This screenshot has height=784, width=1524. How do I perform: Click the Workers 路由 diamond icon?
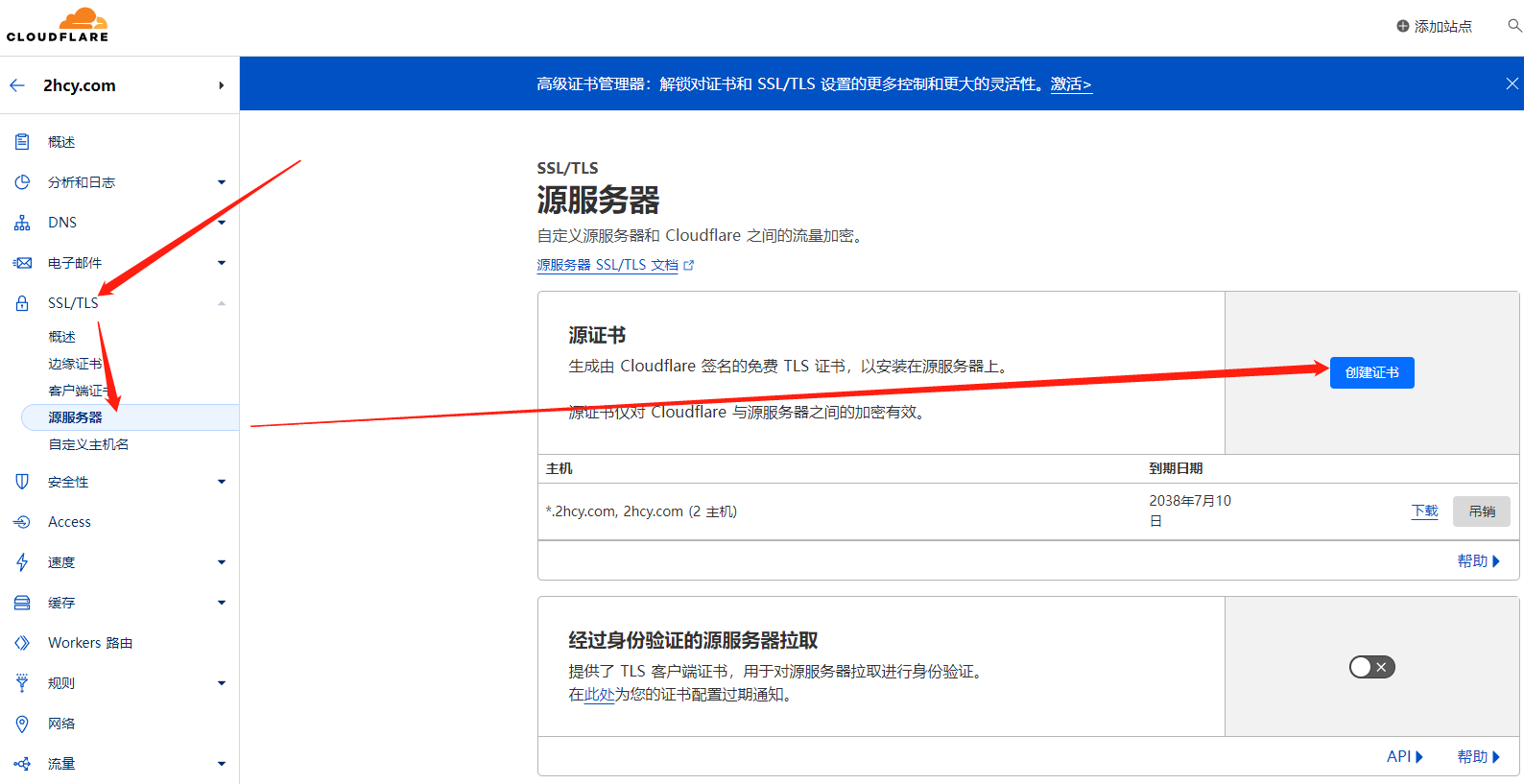coord(22,643)
